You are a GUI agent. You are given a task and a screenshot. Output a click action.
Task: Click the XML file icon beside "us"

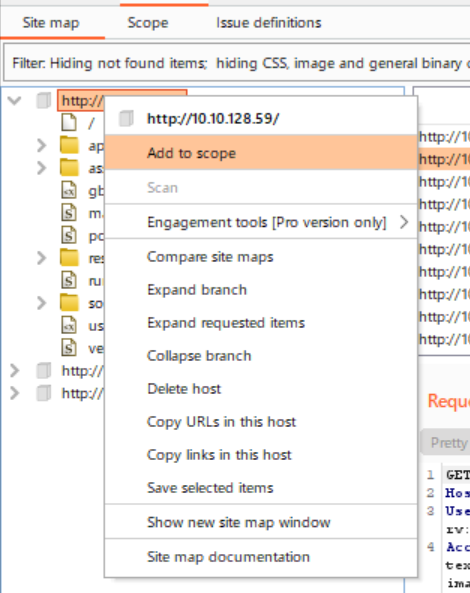coord(69,326)
